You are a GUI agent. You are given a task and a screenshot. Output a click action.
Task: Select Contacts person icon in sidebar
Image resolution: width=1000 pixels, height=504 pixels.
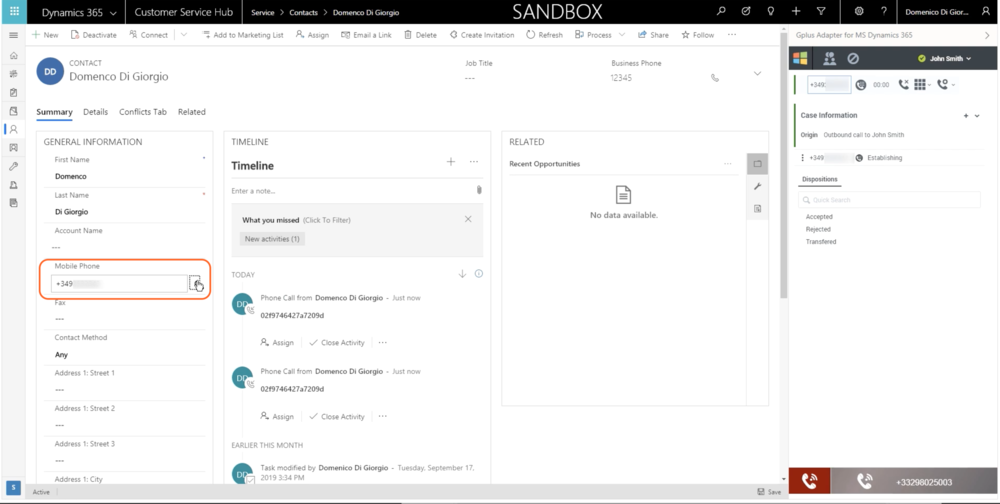[x=13, y=129]
